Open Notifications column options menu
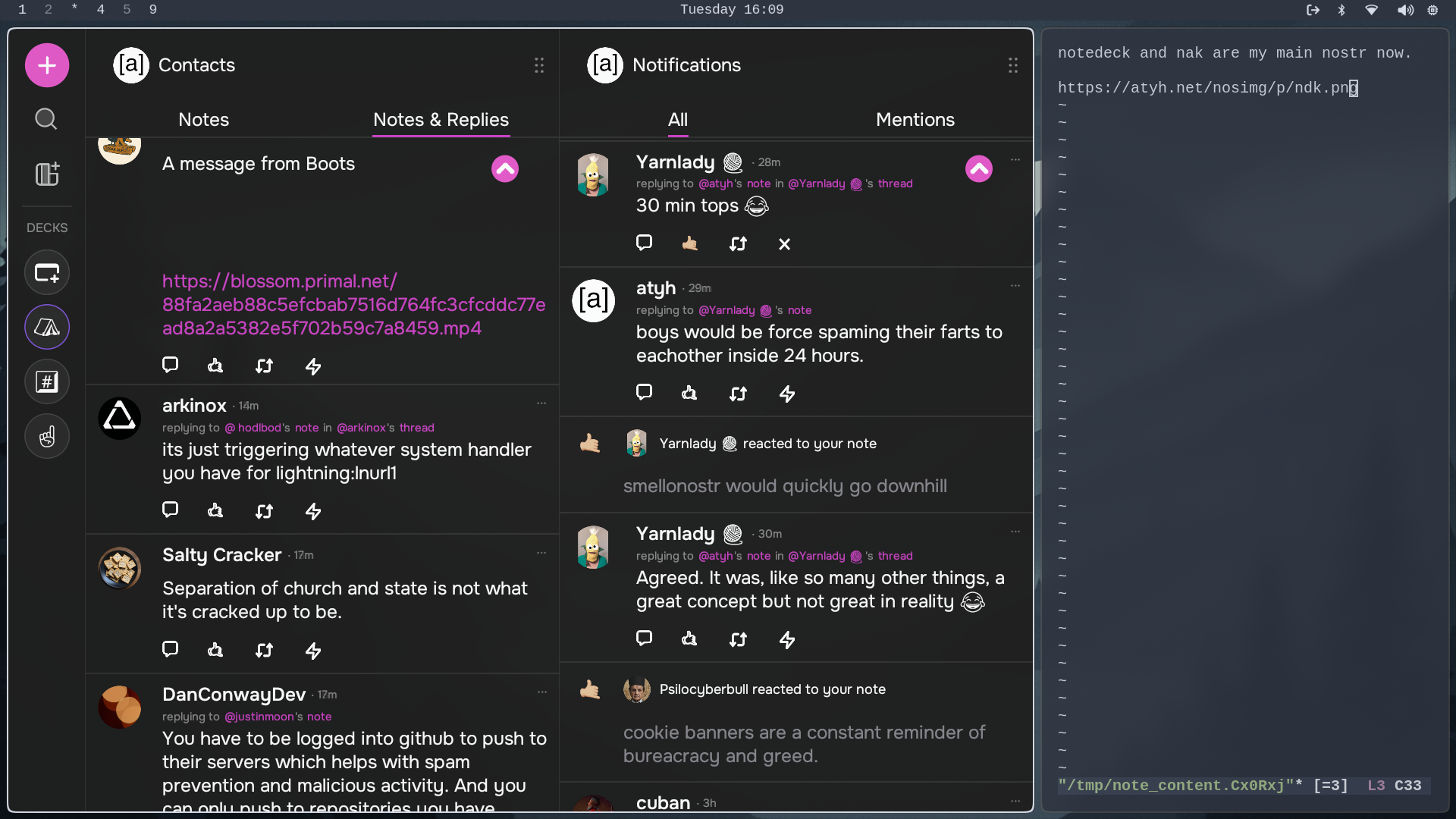 pyautogui.click(x=1013, y=65)
